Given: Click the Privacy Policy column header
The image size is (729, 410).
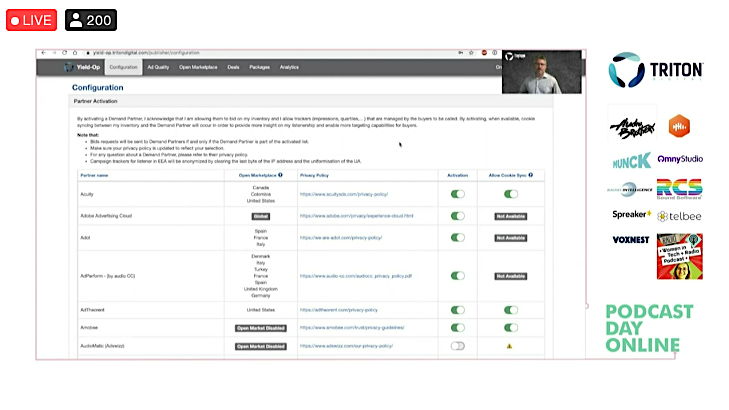Looking at the screenshot, I should pyautogui.click(x=314, y=175).
